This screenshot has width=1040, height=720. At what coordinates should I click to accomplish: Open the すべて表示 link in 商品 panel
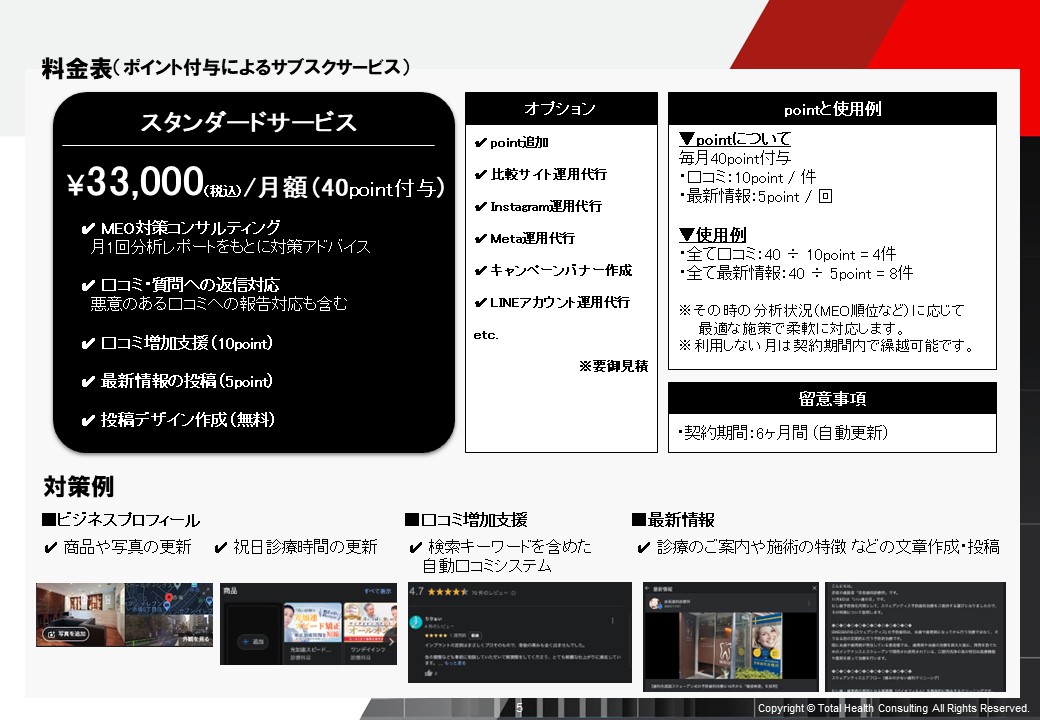[x=377, y=591]
